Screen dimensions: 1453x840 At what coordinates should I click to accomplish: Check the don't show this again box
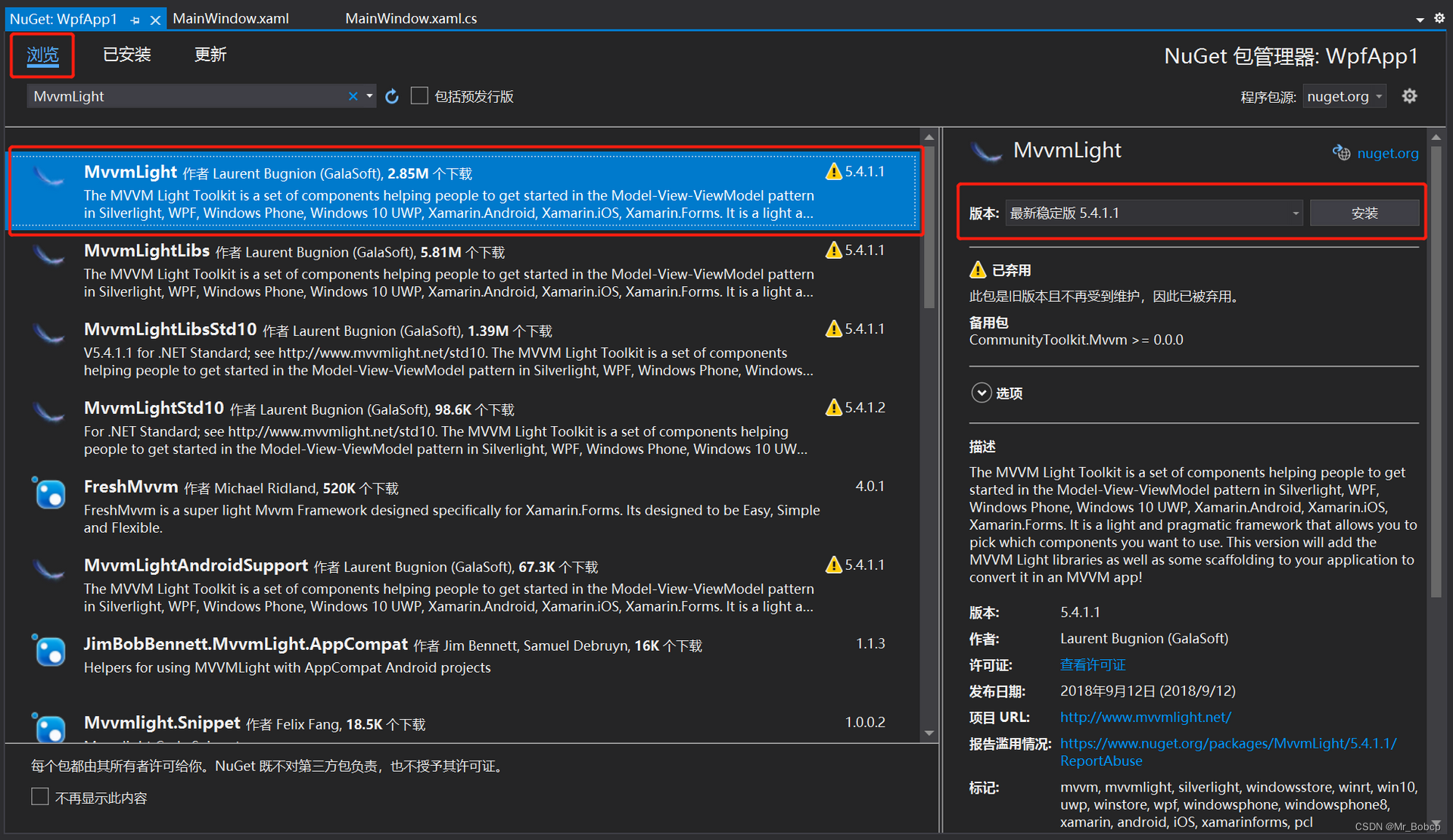pos(40,797)
